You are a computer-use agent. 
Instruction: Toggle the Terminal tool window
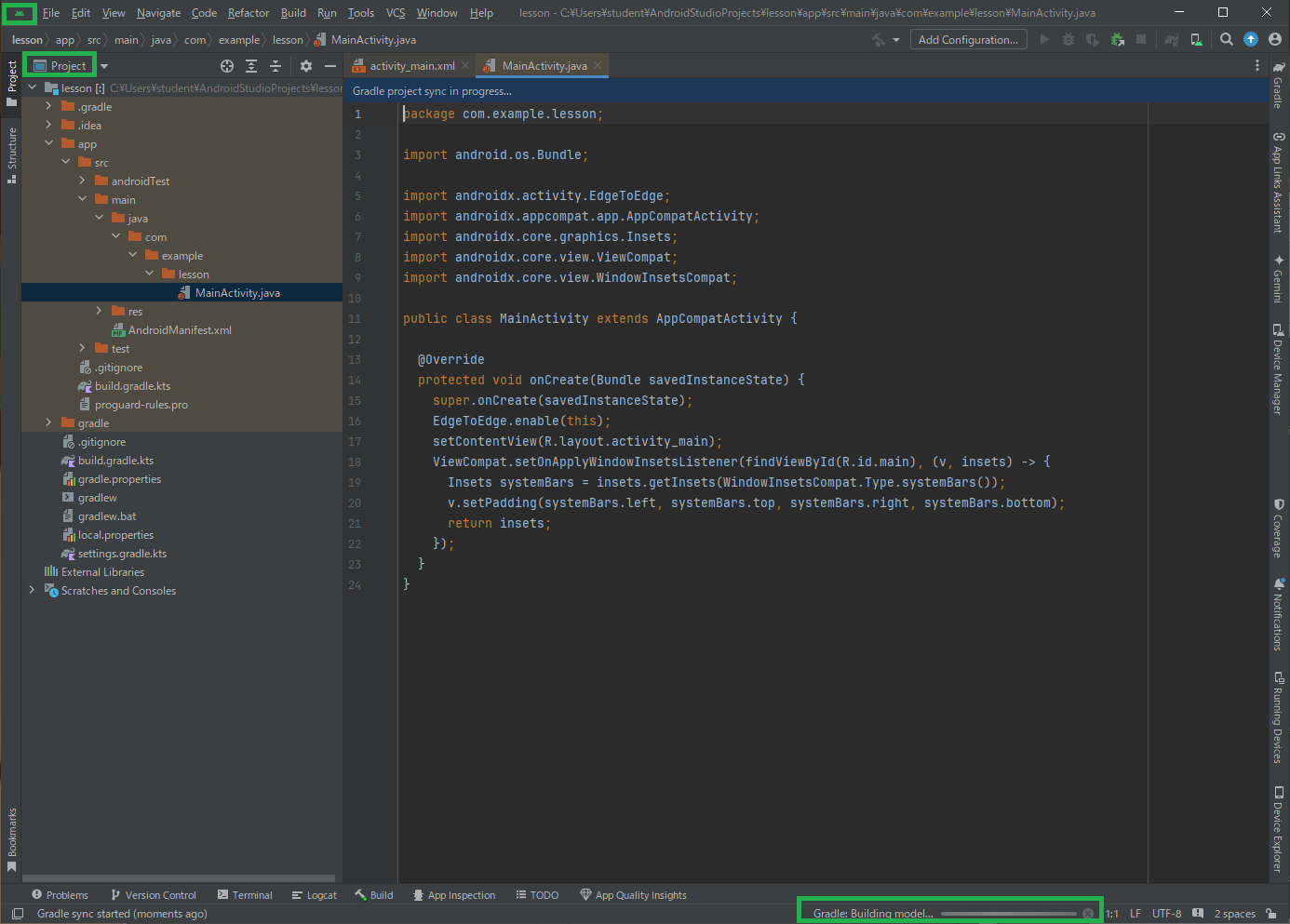pyautogui.click(x=245, y=895)
